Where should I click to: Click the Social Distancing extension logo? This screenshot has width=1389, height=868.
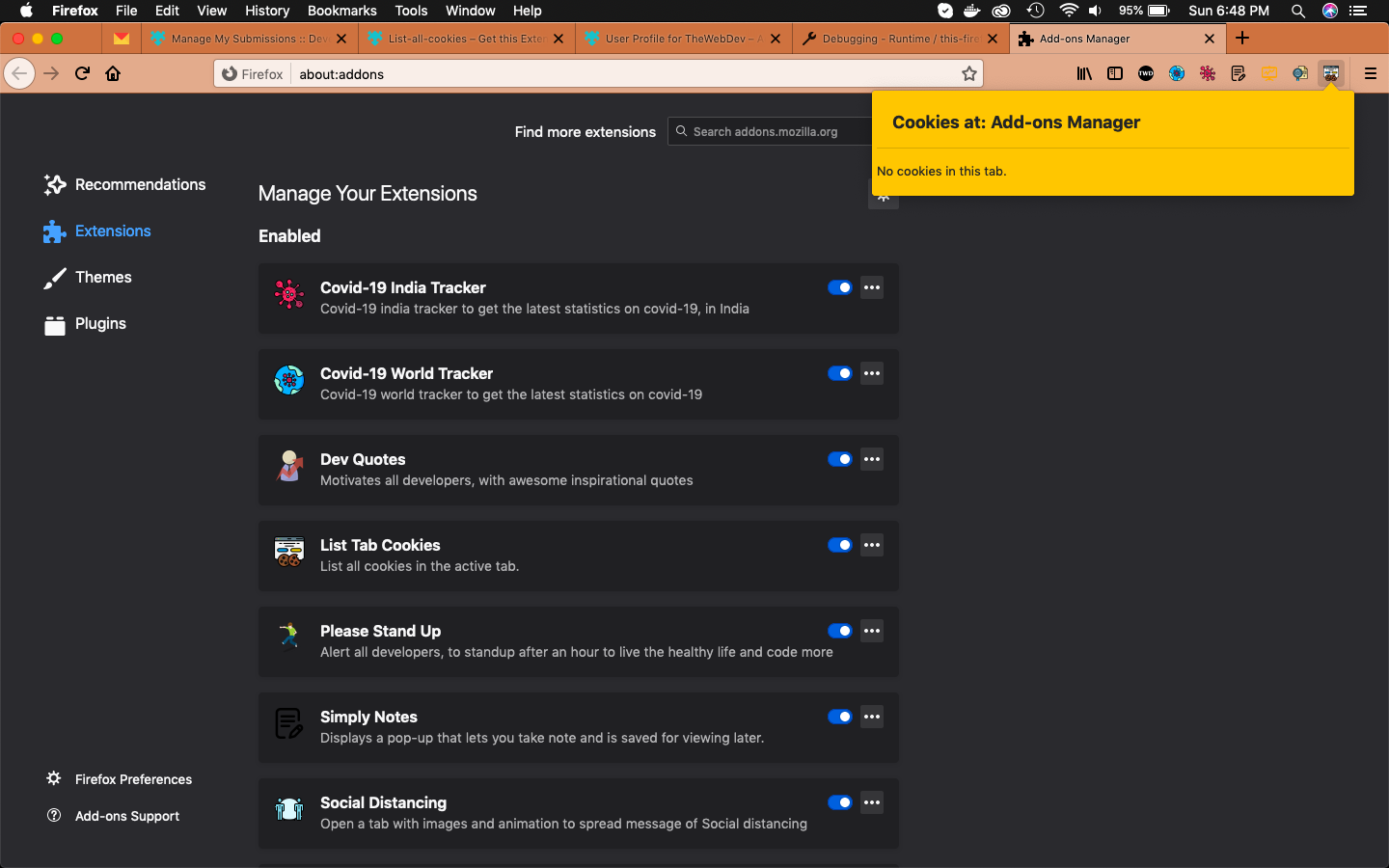coord(289,808)
